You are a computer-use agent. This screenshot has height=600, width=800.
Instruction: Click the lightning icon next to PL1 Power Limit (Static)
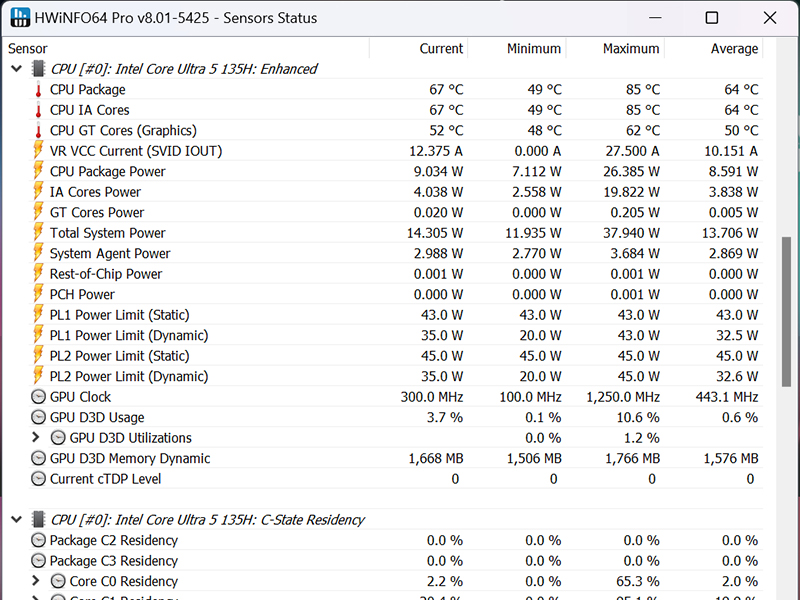click(38, 315)
